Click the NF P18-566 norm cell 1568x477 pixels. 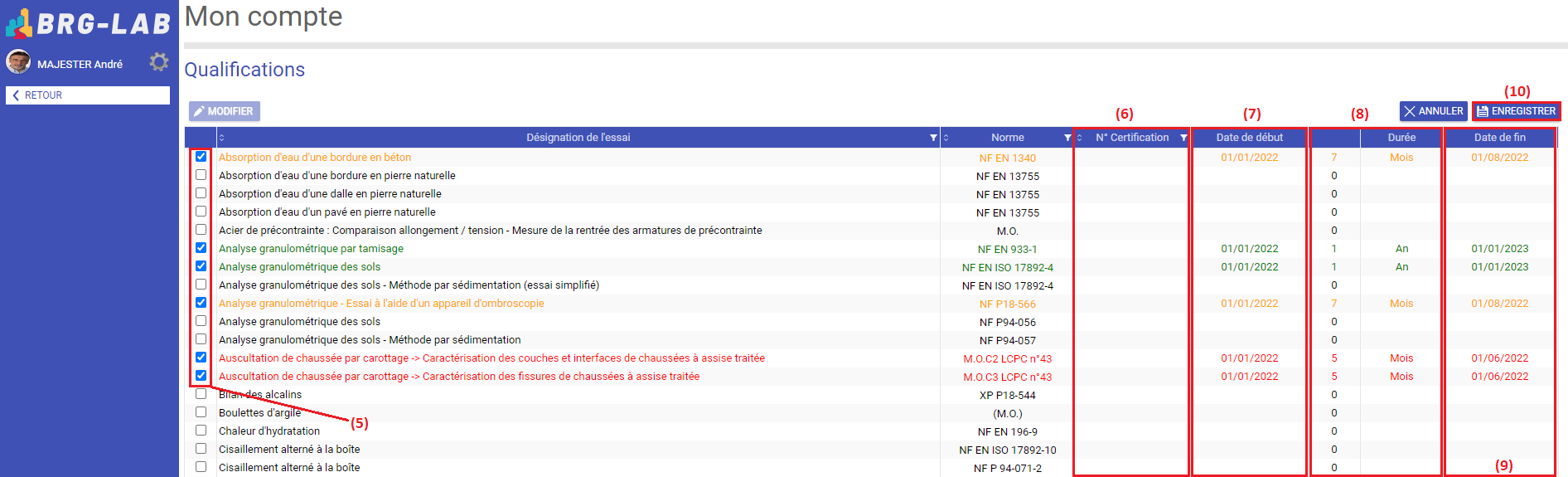click(x=1007, y=304)
